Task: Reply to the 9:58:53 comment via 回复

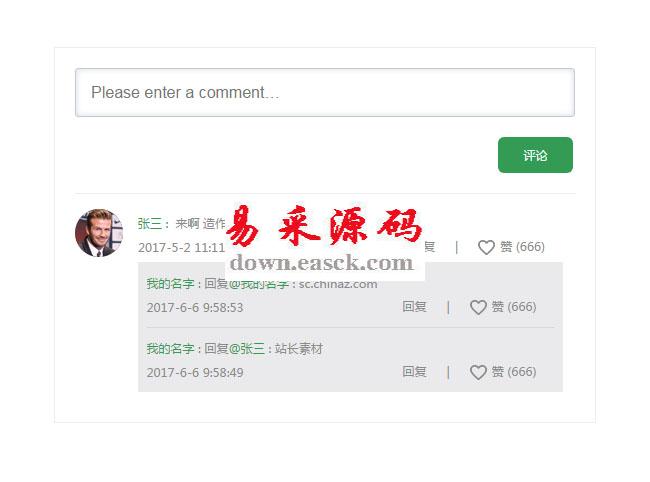Action: pyautogui.click(x=414, y=307)
